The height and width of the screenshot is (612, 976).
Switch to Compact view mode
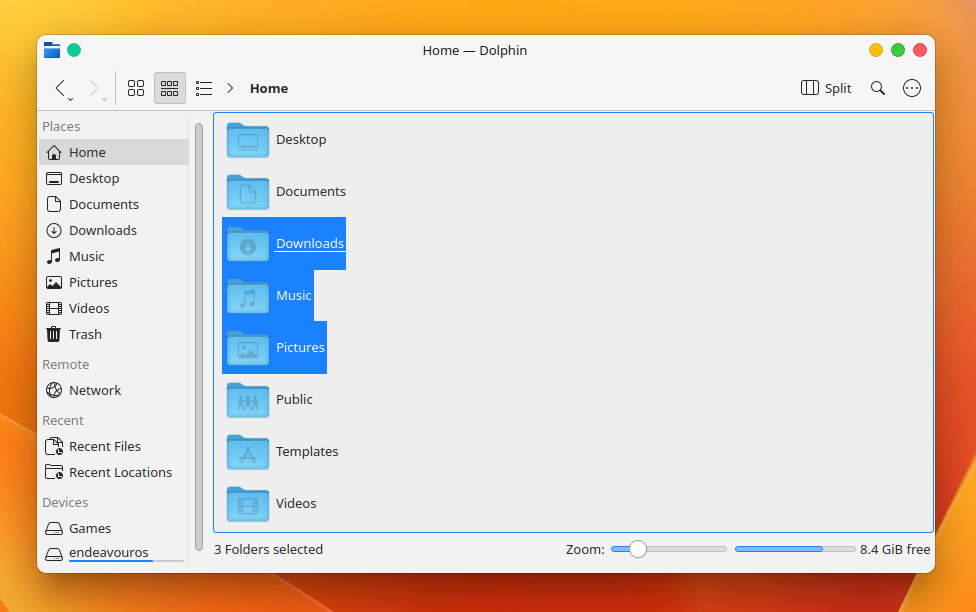click(x=169, y=88)
